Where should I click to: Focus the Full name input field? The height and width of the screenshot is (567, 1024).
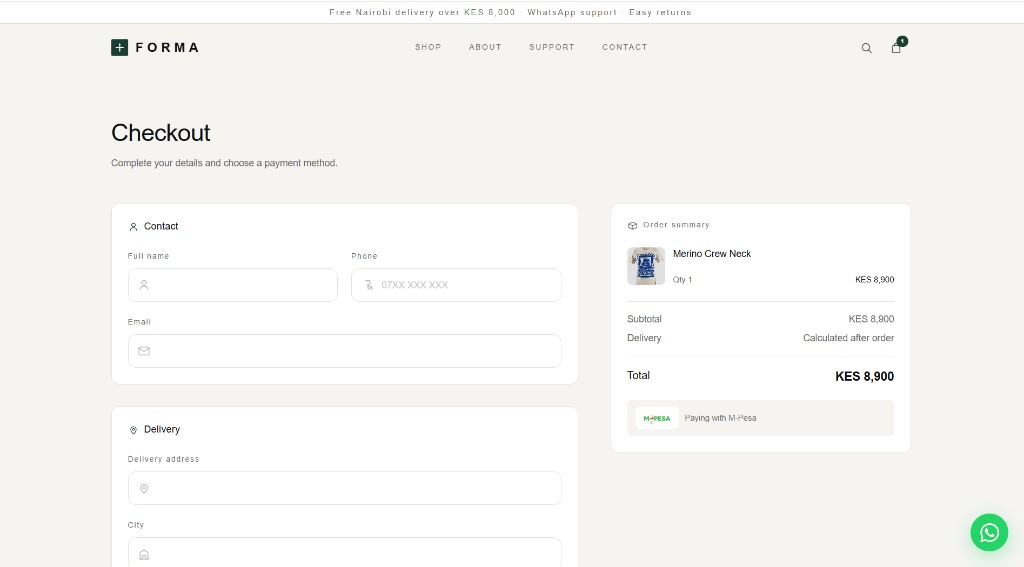pos(232,285)
